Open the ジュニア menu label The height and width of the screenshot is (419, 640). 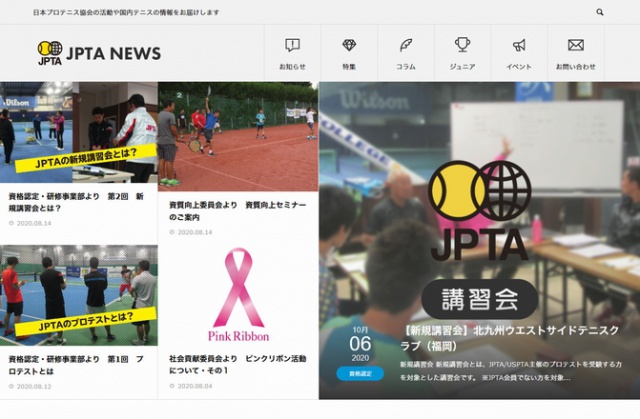[x=462, y=67]
